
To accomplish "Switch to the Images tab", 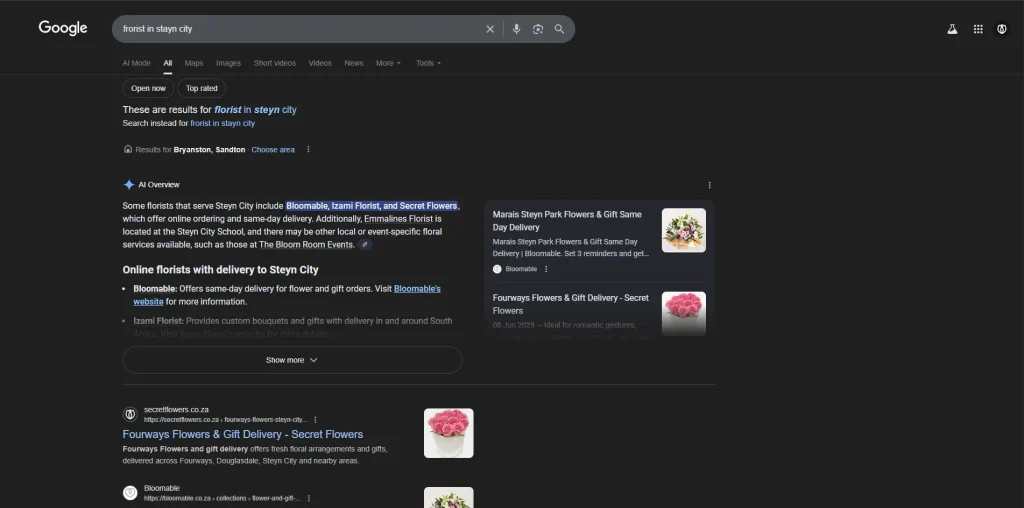I will pyautogui.click(x=228, y=63).
